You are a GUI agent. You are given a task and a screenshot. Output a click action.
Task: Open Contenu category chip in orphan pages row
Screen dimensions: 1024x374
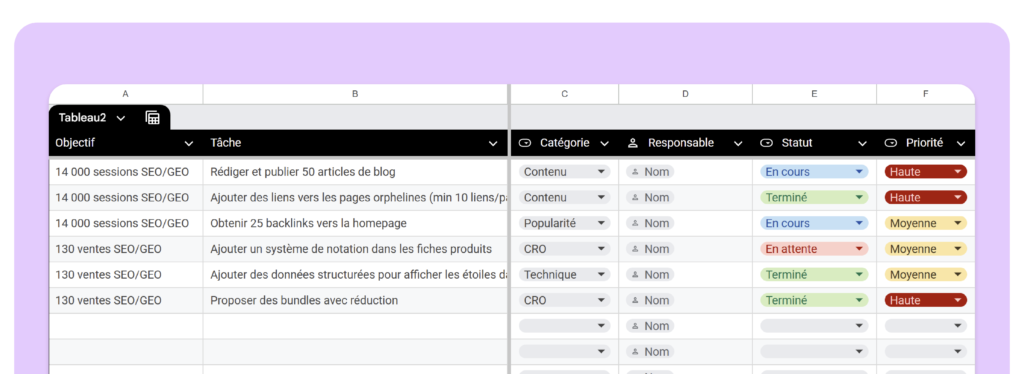point(564,198)
